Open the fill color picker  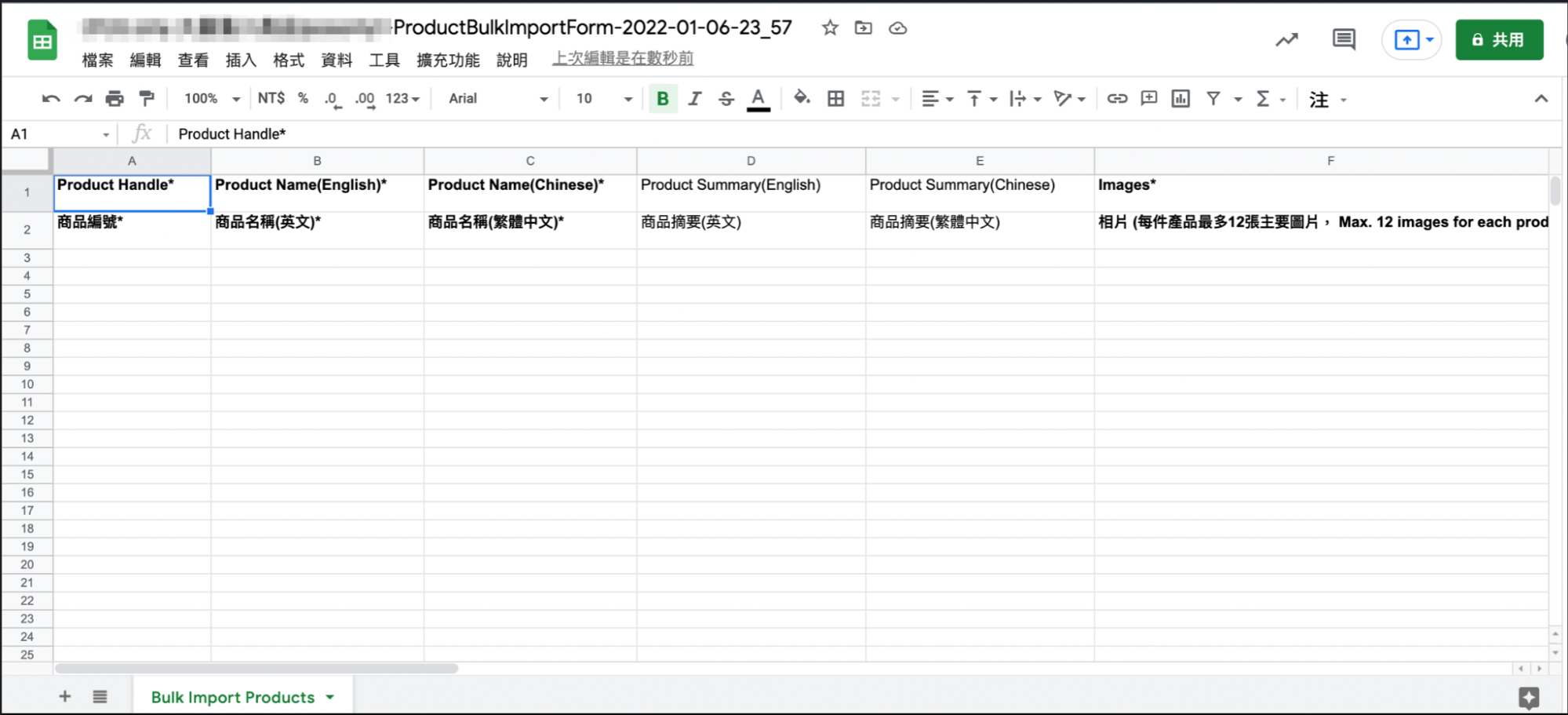pyautogui.click(x=802, y=98)
